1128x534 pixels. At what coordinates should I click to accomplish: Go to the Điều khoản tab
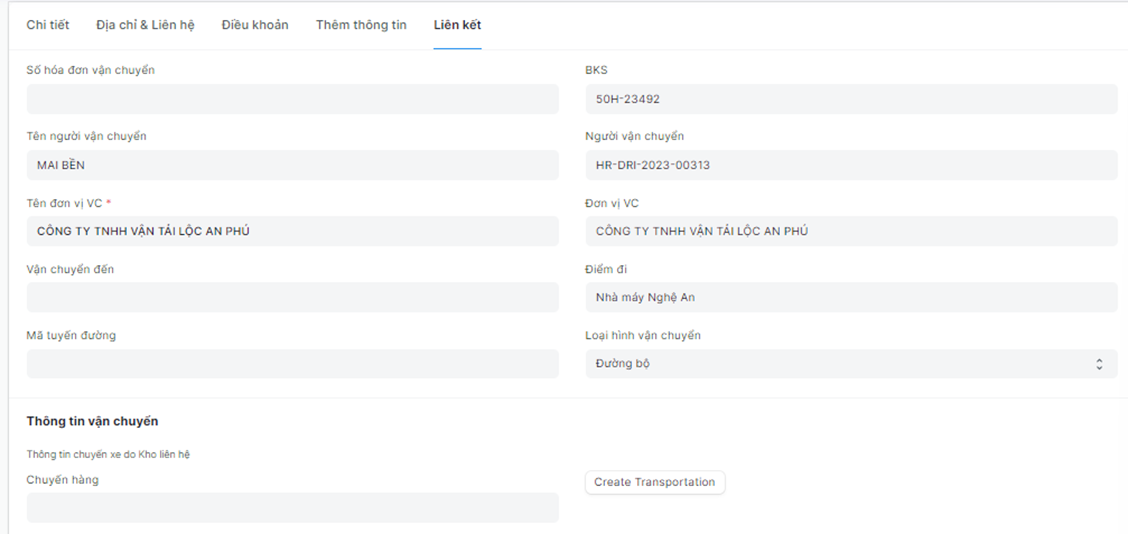tap(255, 25)
